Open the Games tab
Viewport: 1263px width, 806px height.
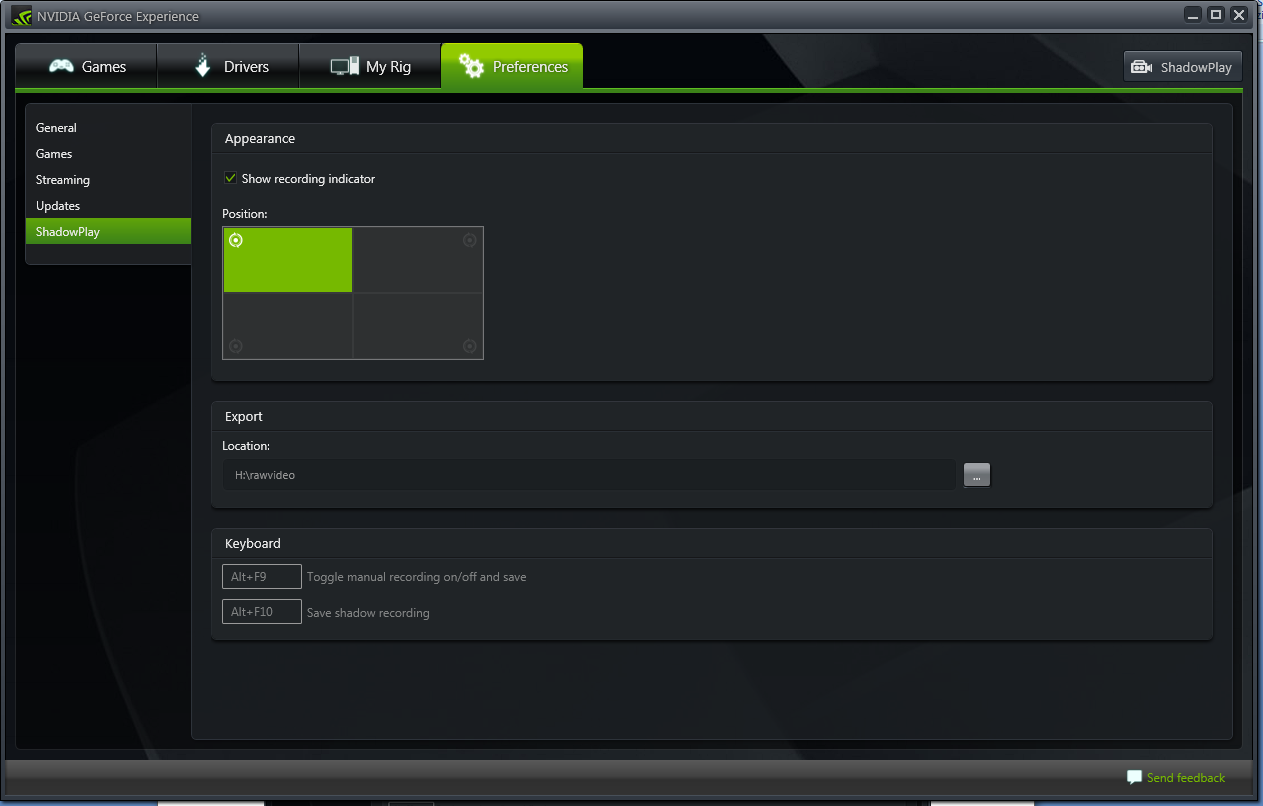tap(86, 67)
